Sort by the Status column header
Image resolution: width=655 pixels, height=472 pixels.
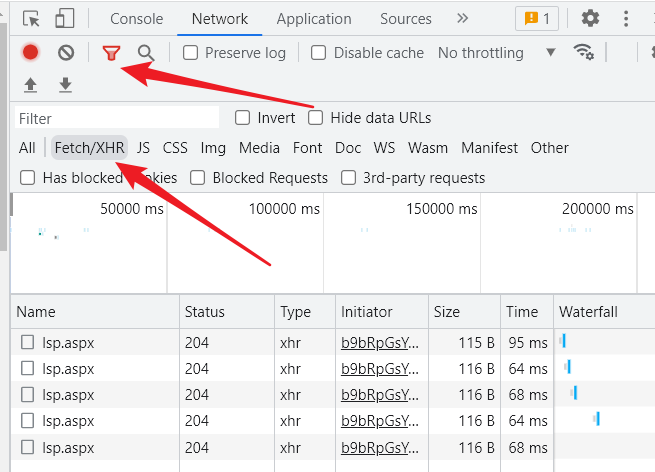pyautogui.click(x=227, y=312)
